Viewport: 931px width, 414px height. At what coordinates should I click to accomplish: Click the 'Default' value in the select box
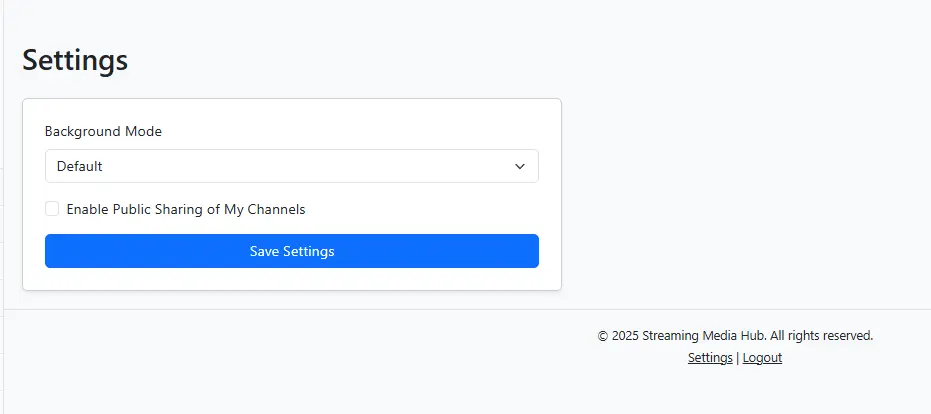pyautogui.click(x=80, y=166)
